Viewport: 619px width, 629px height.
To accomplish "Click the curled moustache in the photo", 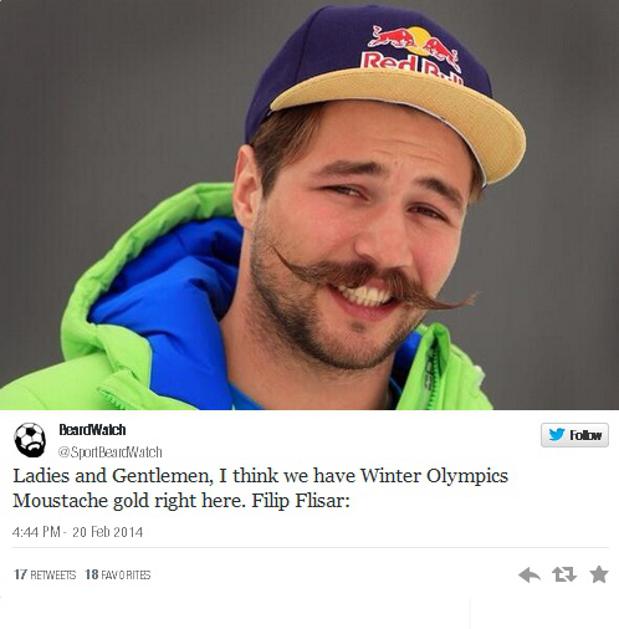I will point(373,281).
